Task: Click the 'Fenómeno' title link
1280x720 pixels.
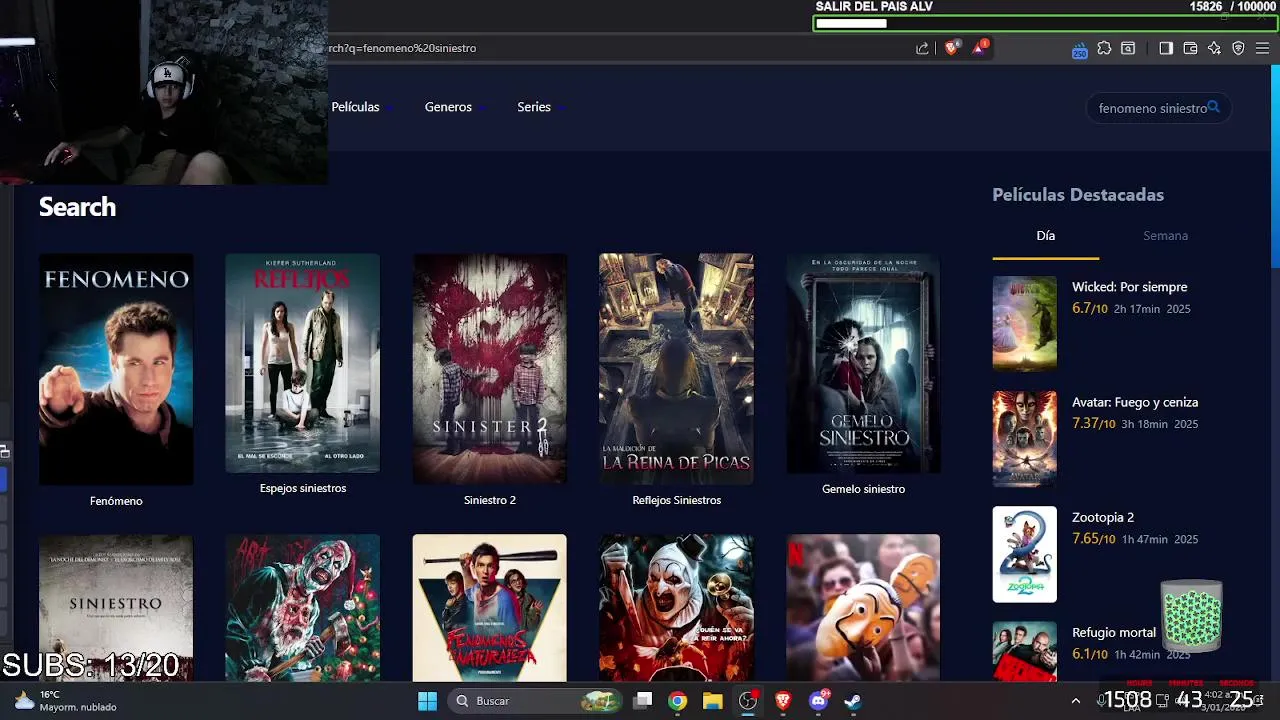Action: [x=116, y=501]
